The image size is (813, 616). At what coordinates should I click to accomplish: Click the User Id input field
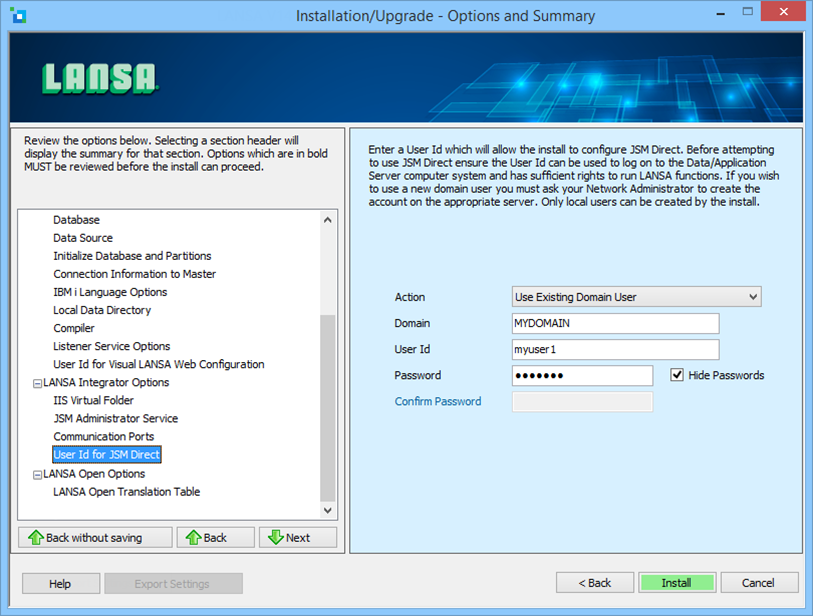(x=615, y=349)
